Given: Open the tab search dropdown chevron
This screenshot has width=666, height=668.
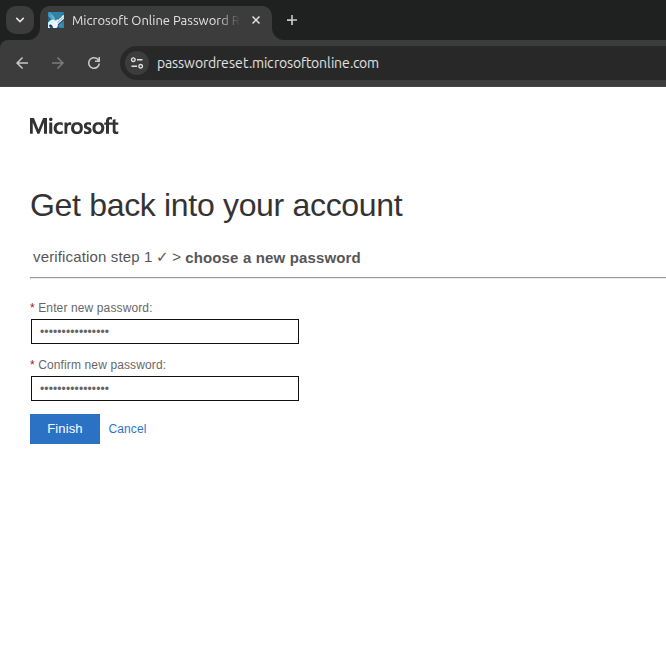Looking at the screenshot, I should [x=19, y=20].
